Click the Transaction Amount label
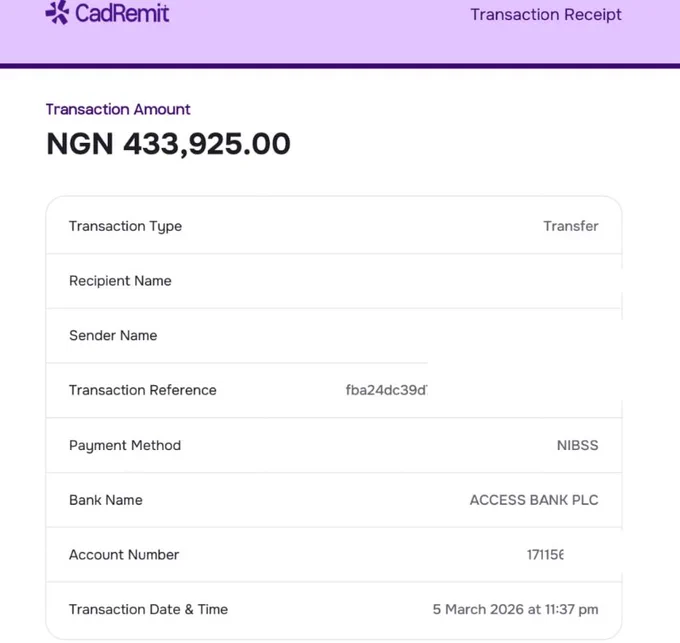This screenshot has height=643, width=680. click(118, 109)
